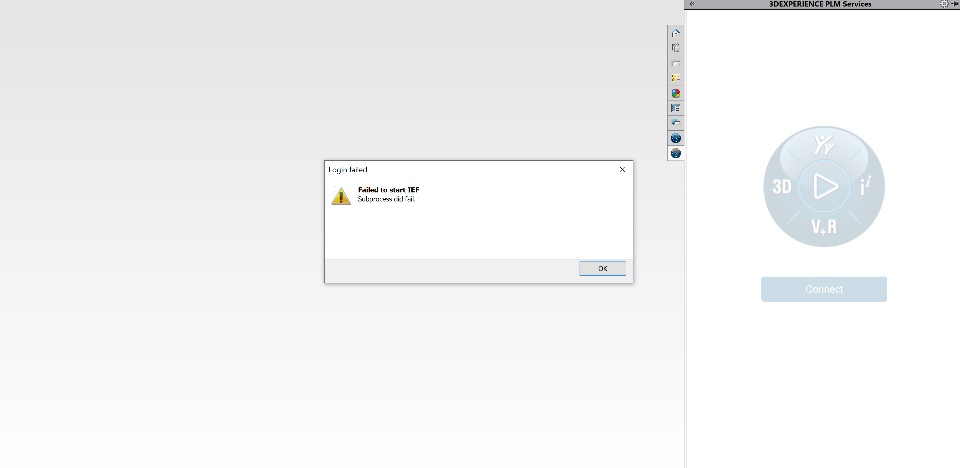Click the open folder icon in side toolbar
The height and width of the screenshot is (468, 960).
[x=675, y=63]
